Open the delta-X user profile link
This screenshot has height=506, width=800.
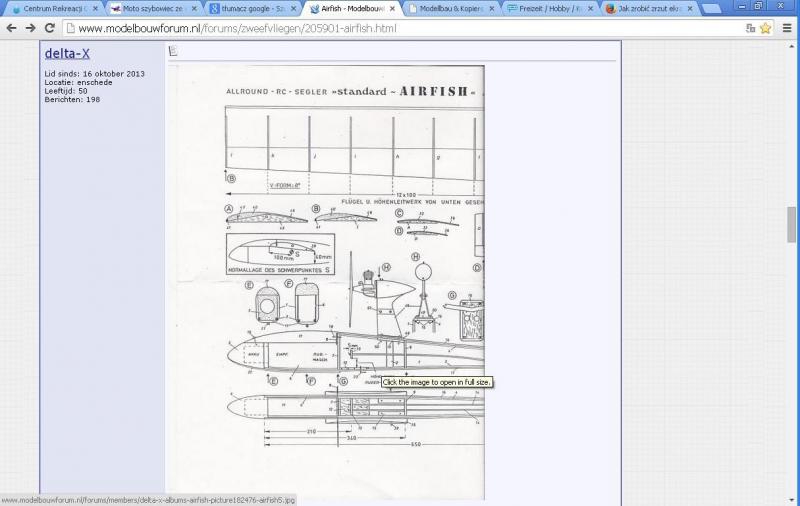pos(67,53)
